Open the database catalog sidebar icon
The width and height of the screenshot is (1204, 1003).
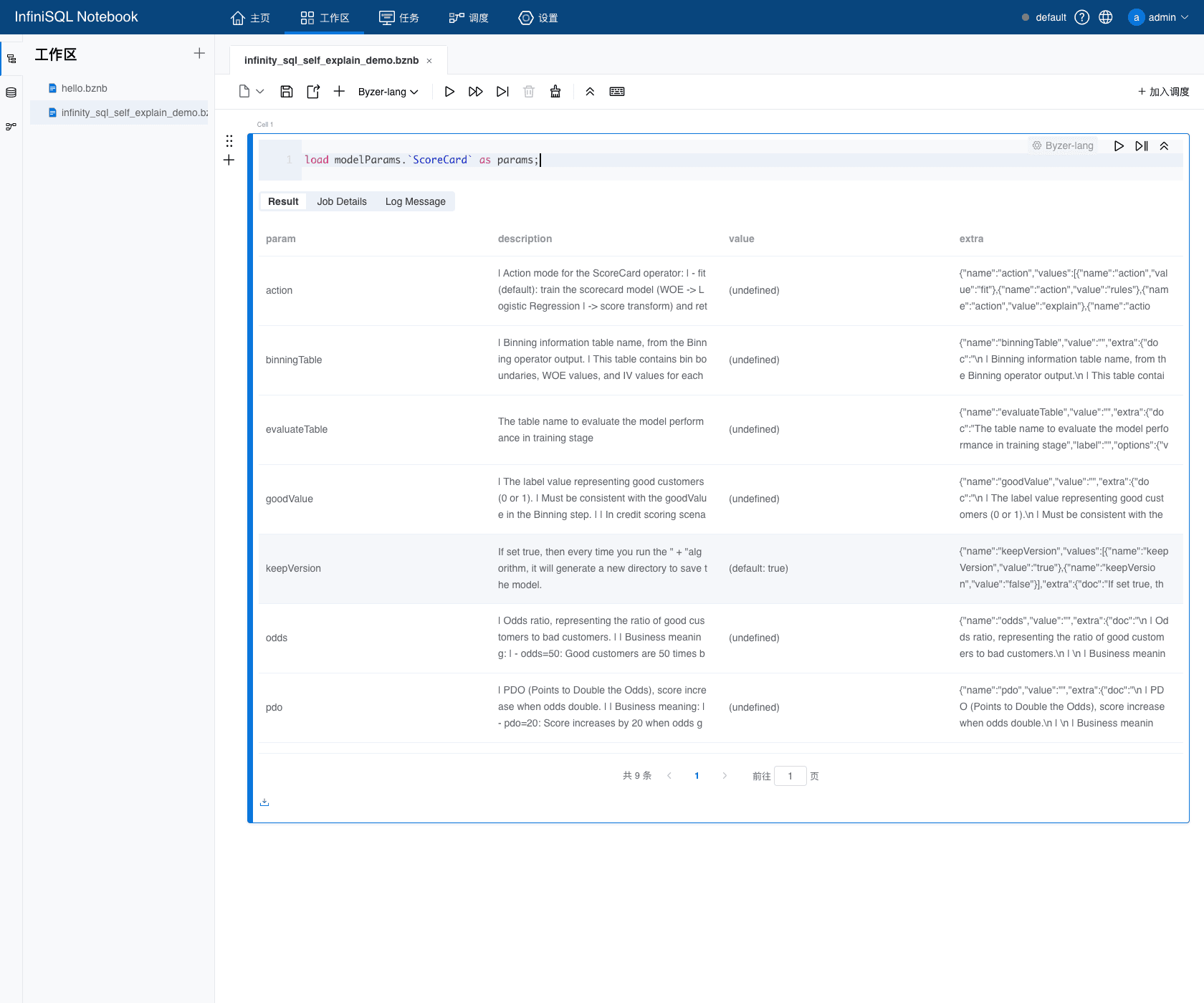coord(11,92)
